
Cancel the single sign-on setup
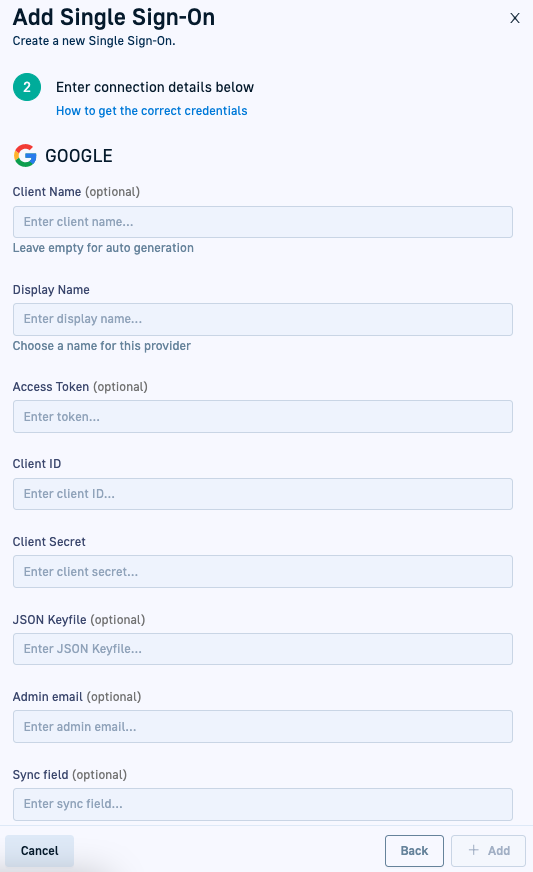[40, 851]
